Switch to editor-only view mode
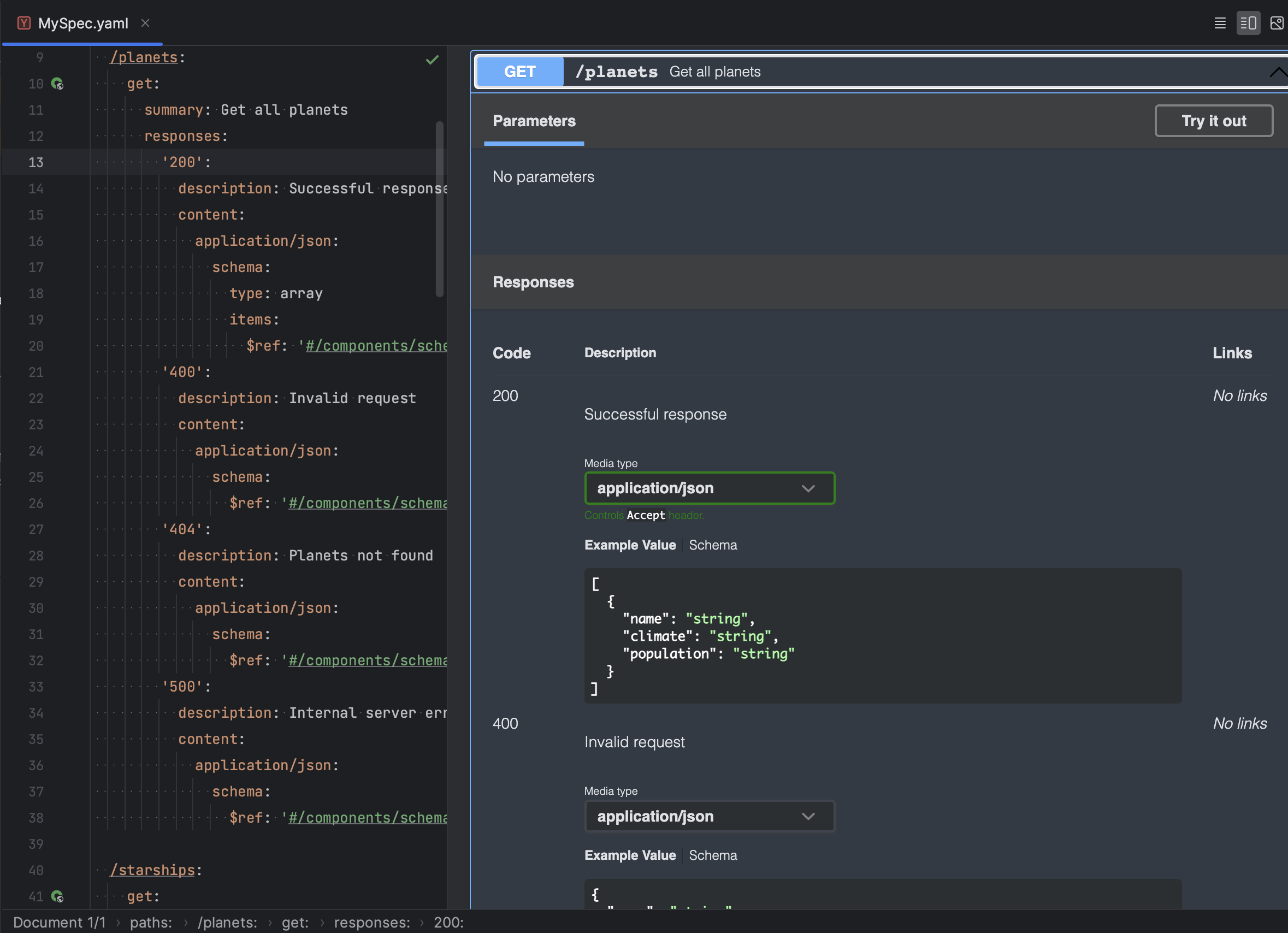Viewport: 1288px width, 933px height. coord(1220,23)
